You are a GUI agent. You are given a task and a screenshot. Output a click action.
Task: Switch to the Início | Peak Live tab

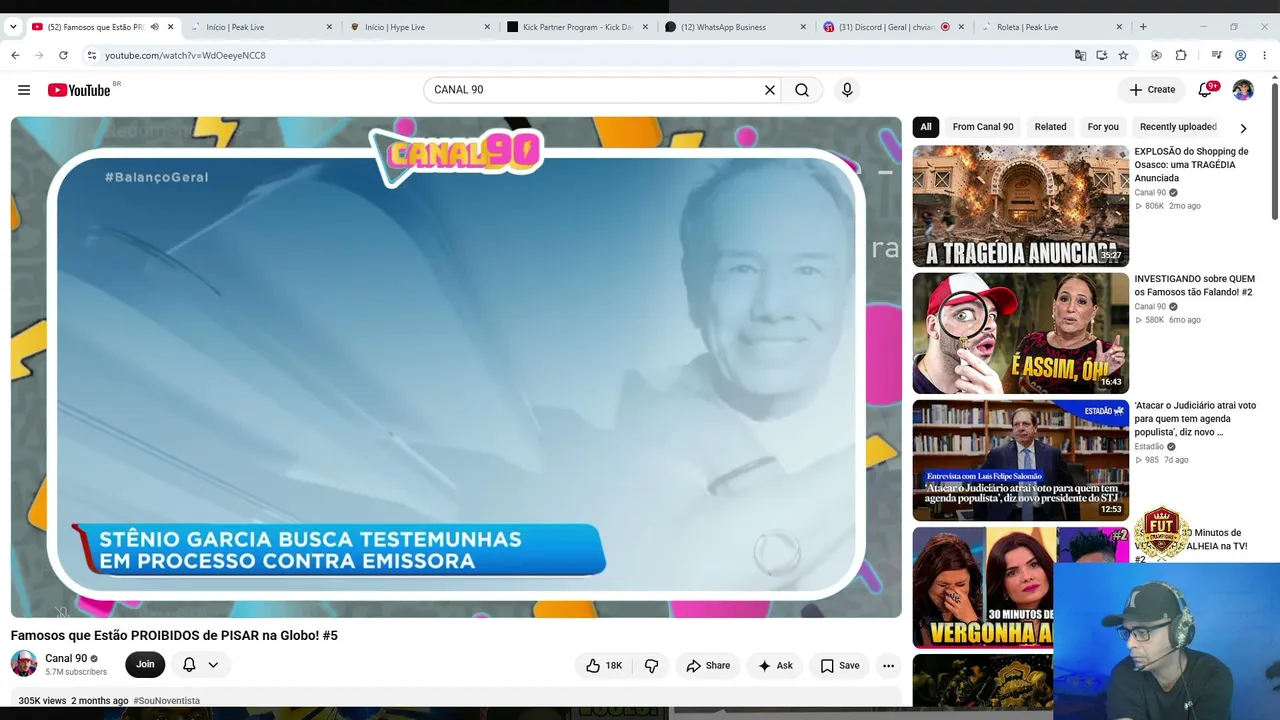[262, 27]
